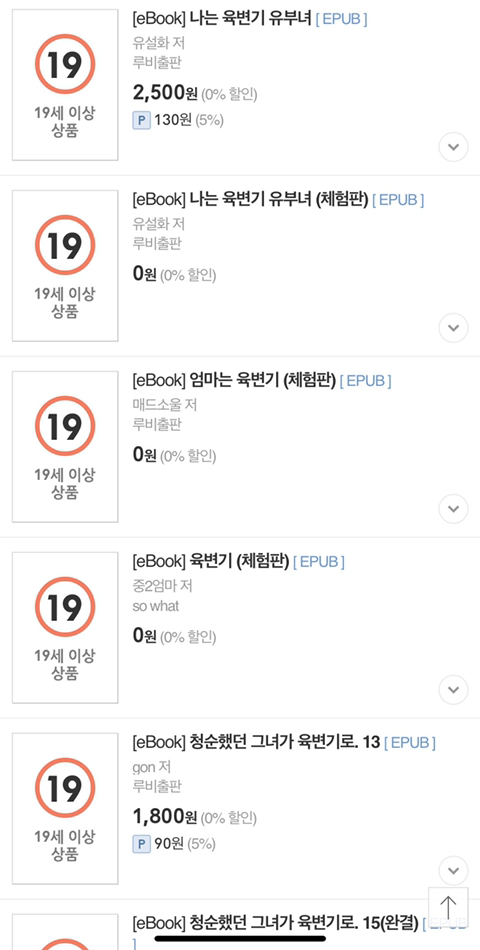Open the 19 badge thumbnail for 중2엄마's book

65,628
